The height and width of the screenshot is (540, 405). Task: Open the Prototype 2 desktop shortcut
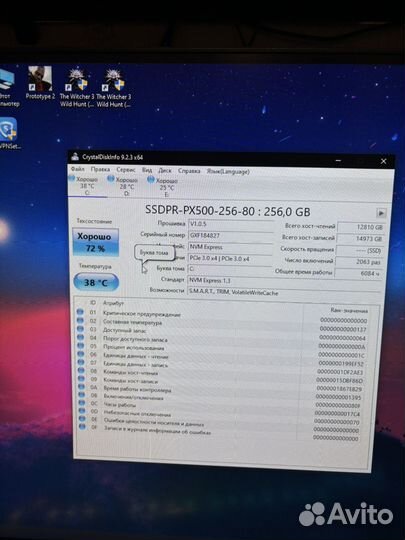pos(40,83)
